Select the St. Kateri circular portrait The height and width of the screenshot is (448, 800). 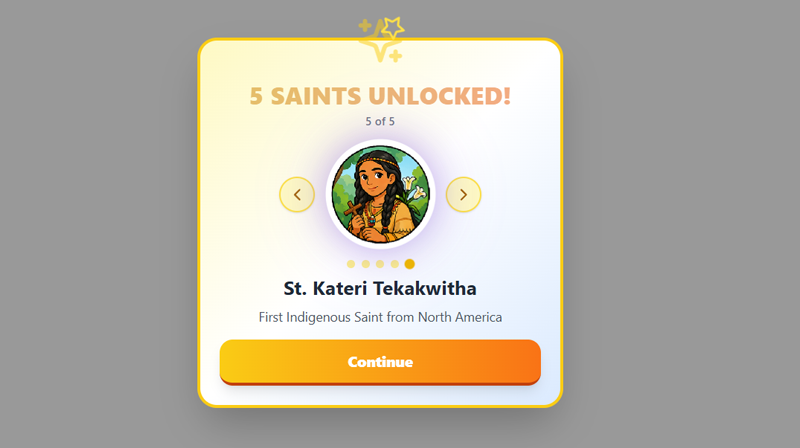pyautogui.click(x=381, y=194)
